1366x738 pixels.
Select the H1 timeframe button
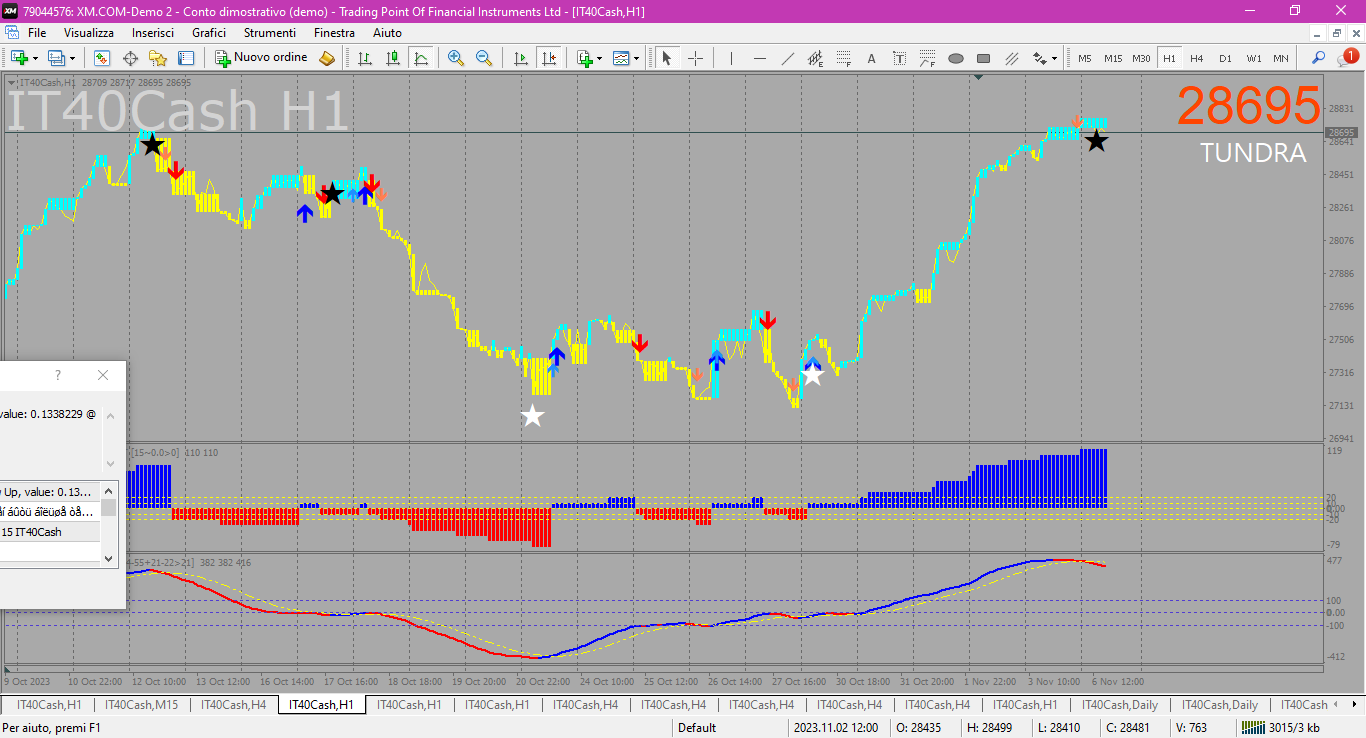coord(1169,58)
